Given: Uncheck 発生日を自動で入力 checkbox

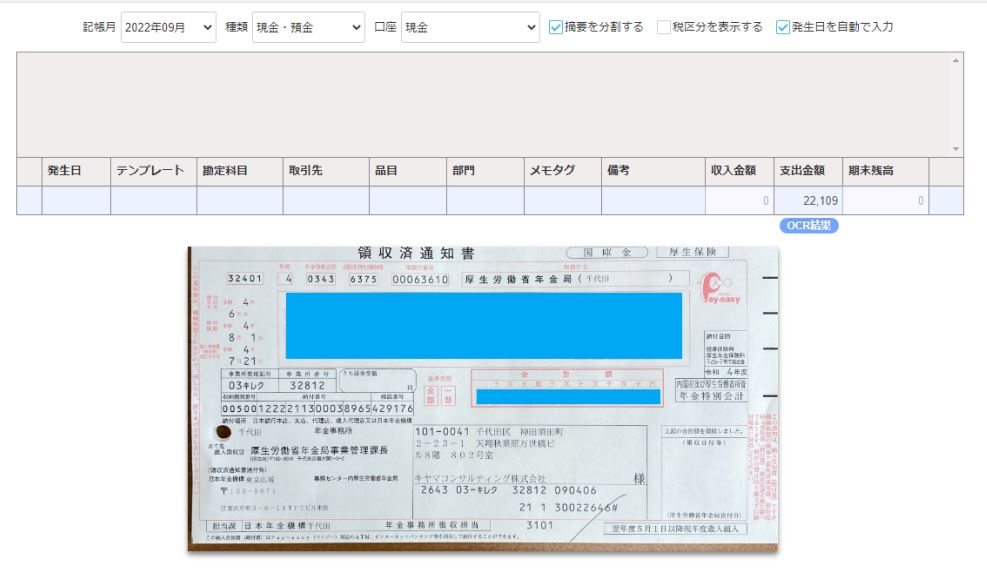Looking at the screenshot, I should coord(782,27).
